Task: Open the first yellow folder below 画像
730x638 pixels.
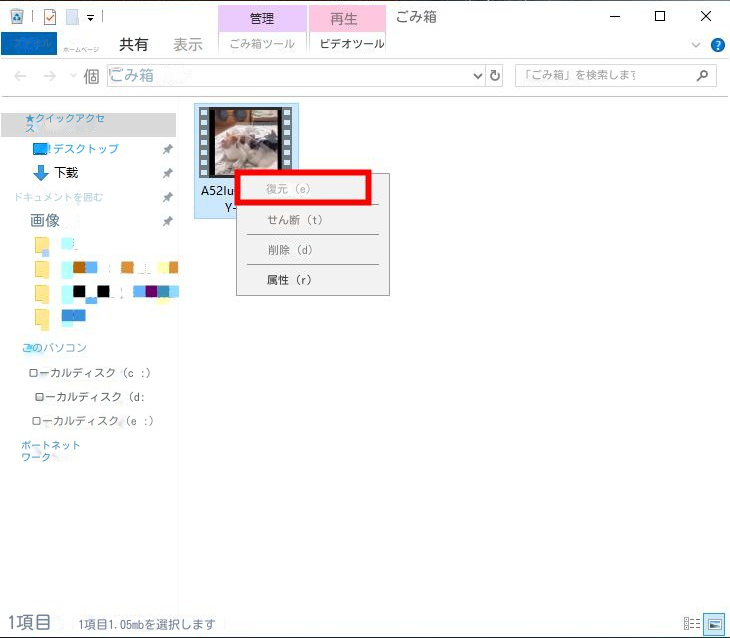Action: 42,246
